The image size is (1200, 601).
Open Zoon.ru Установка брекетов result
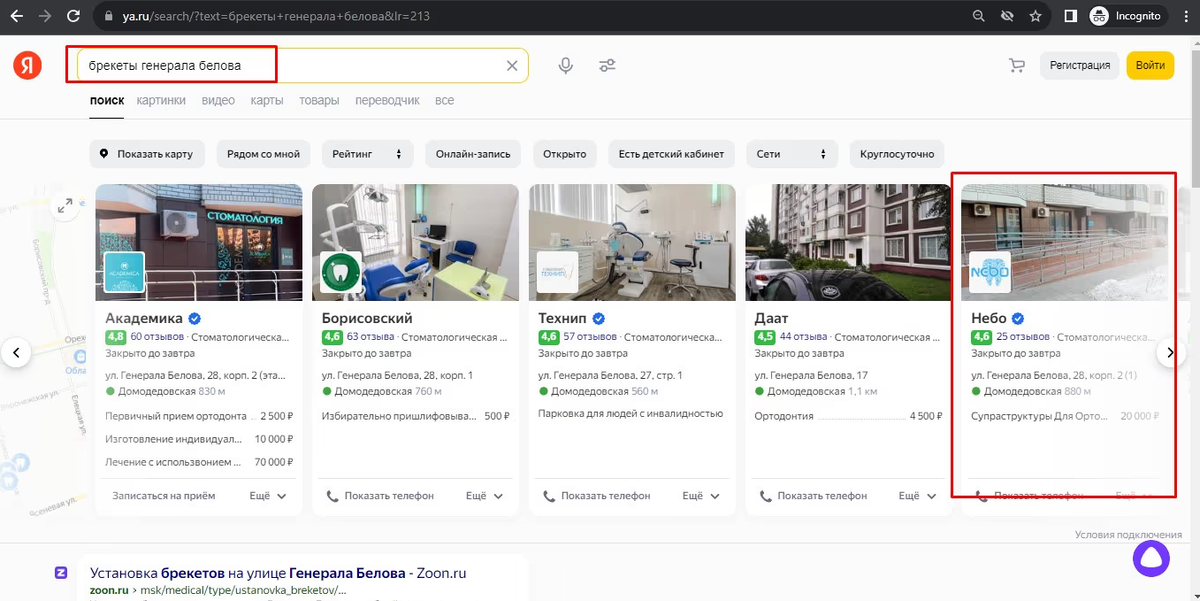[x=278, y=574]
